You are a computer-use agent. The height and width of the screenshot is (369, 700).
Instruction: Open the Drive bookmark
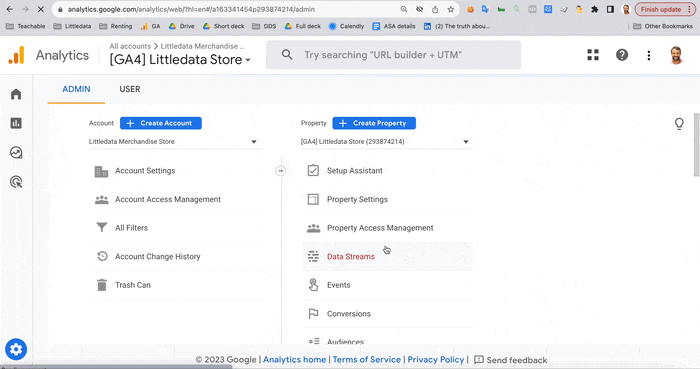pyautogui.click(x=181, y=26)
